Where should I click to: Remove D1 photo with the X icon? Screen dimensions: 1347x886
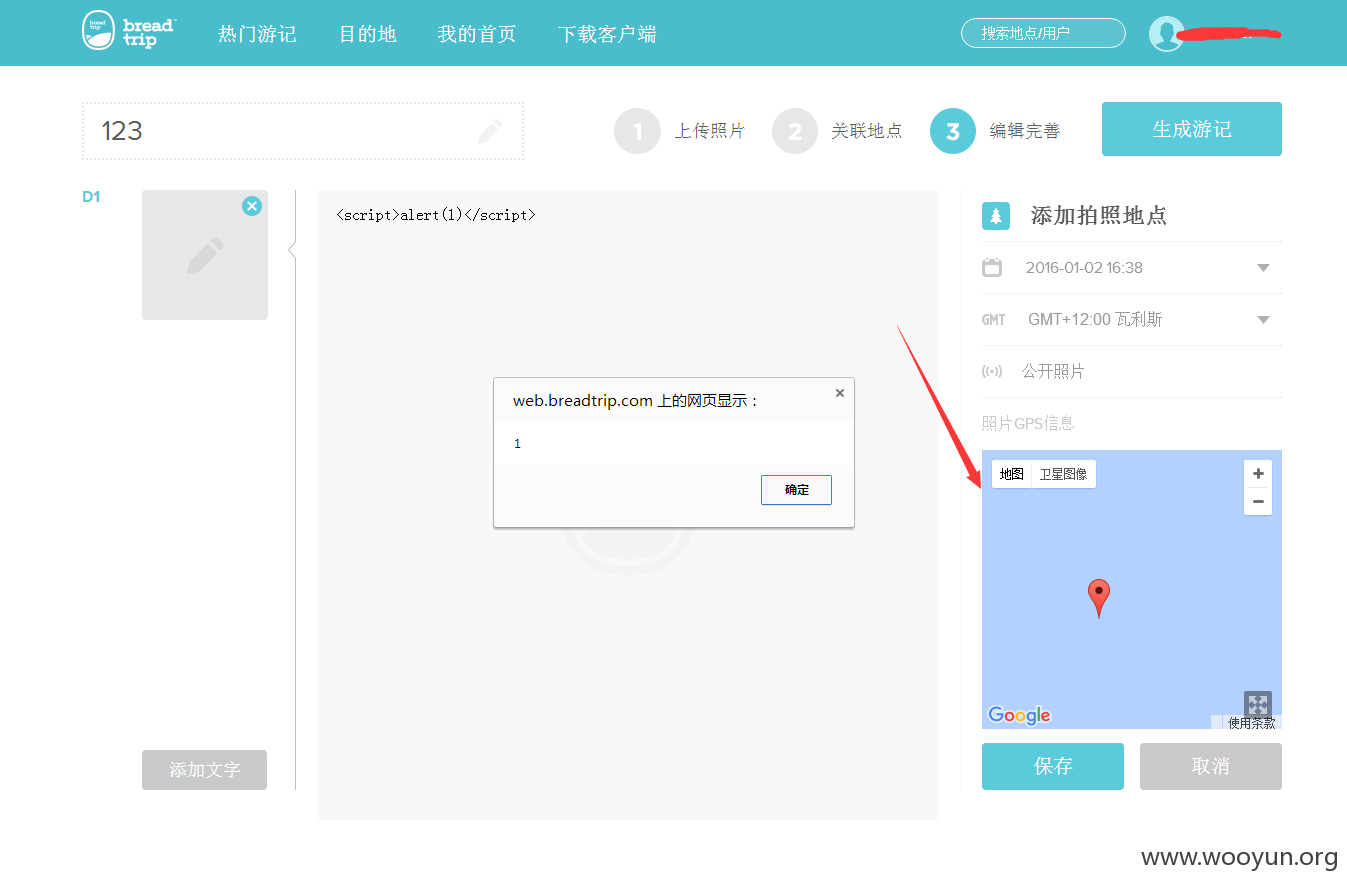(252, 205)
